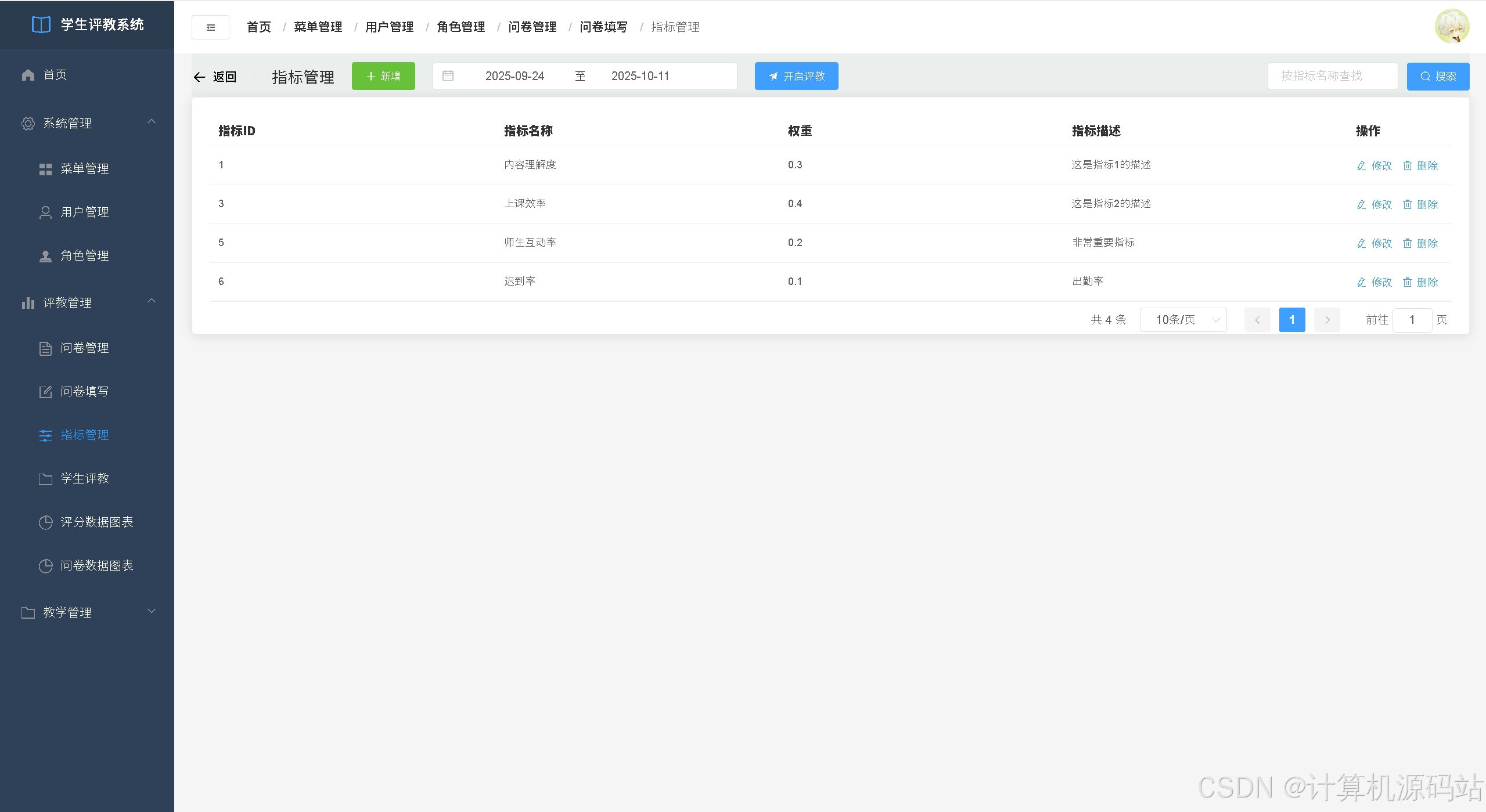The image size is (1486, 812).
Task: Click the weight cell 0.4
Action: click(795, 204)
